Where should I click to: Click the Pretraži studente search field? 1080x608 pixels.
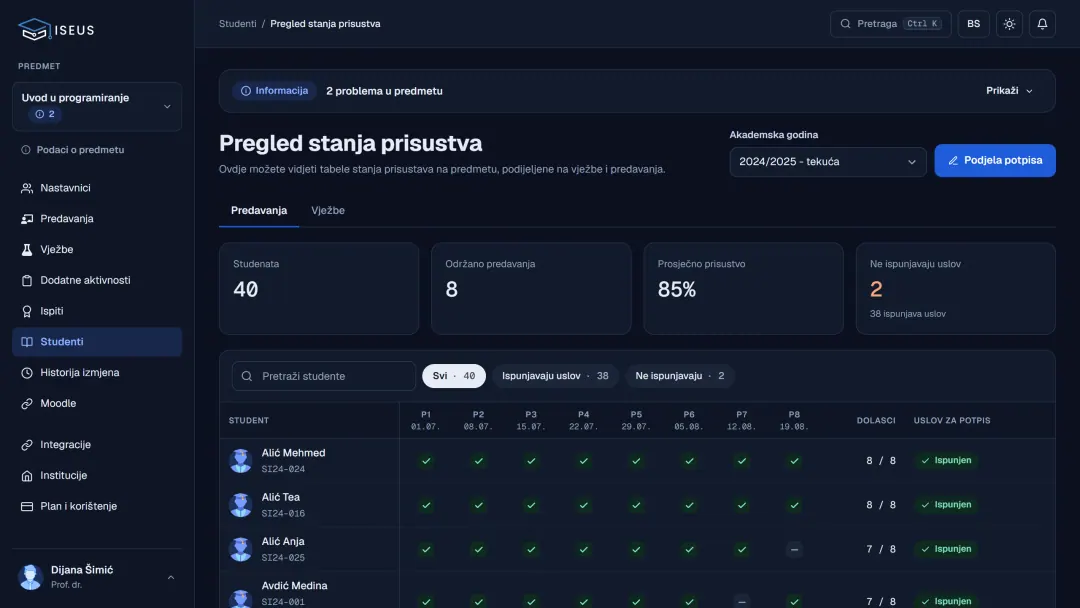(324, 376)
